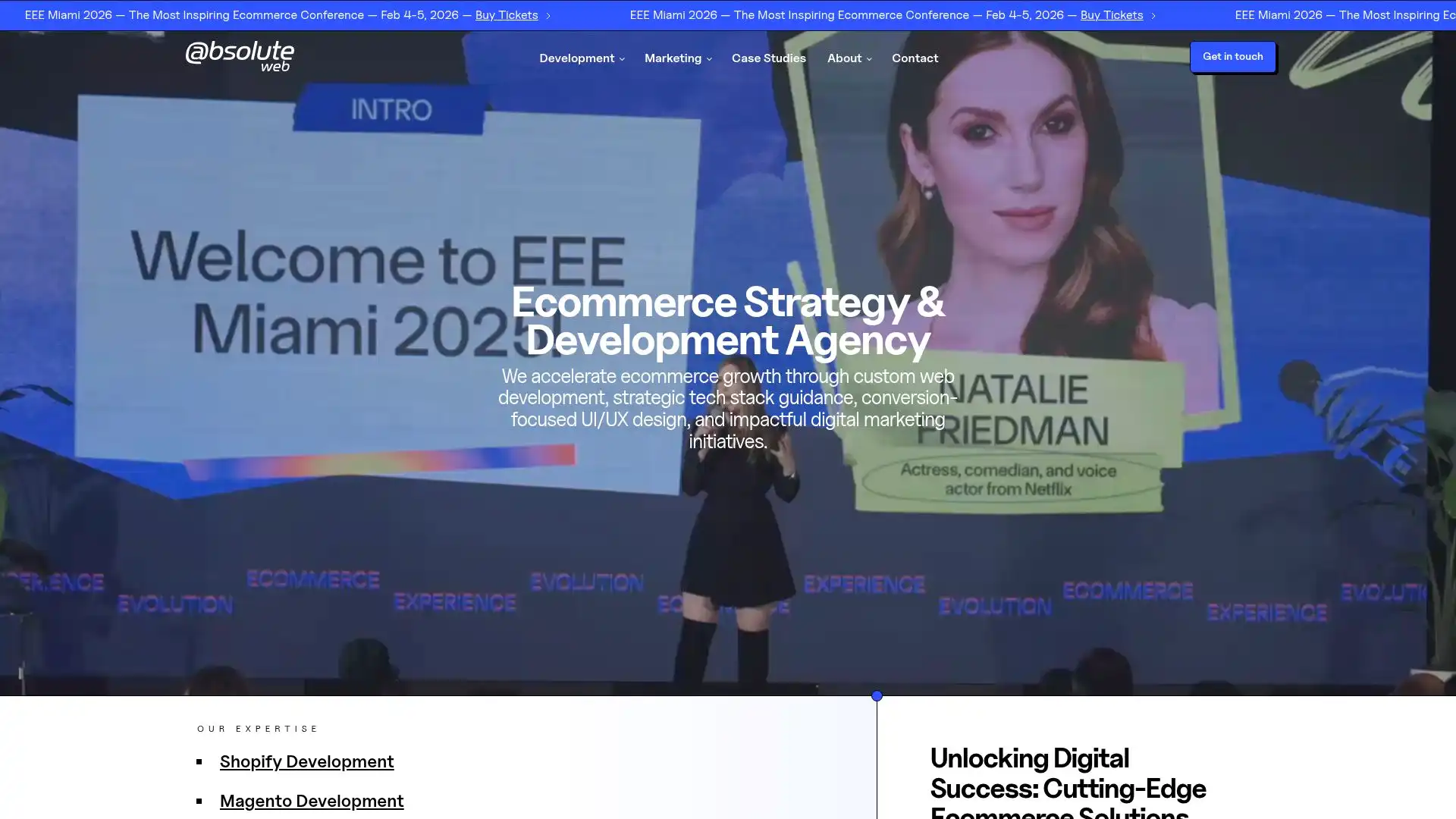Open the Shopify Development link
Viewport: 1456px width, 819px height.
(x=306, y=761)
